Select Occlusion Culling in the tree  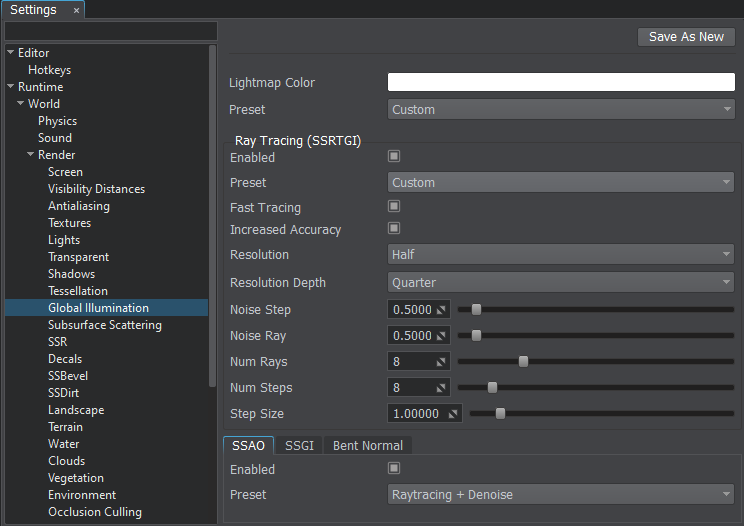[x=95, y=512]
